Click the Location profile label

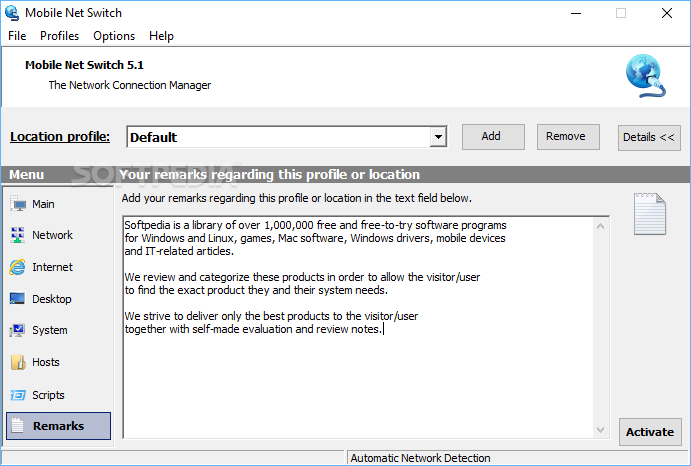(60, 137)
